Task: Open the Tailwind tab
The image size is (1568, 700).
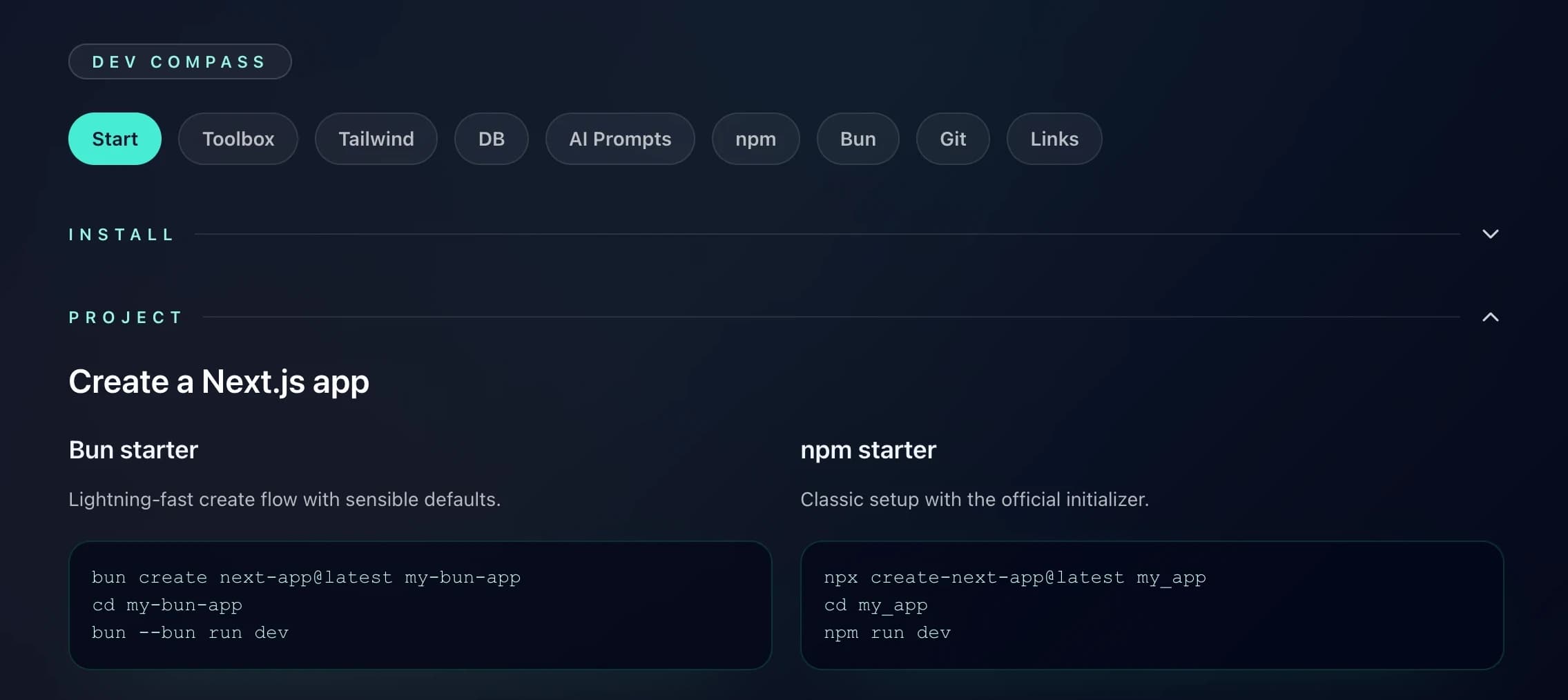Action: pyautogui.click(x=376, y=138)
